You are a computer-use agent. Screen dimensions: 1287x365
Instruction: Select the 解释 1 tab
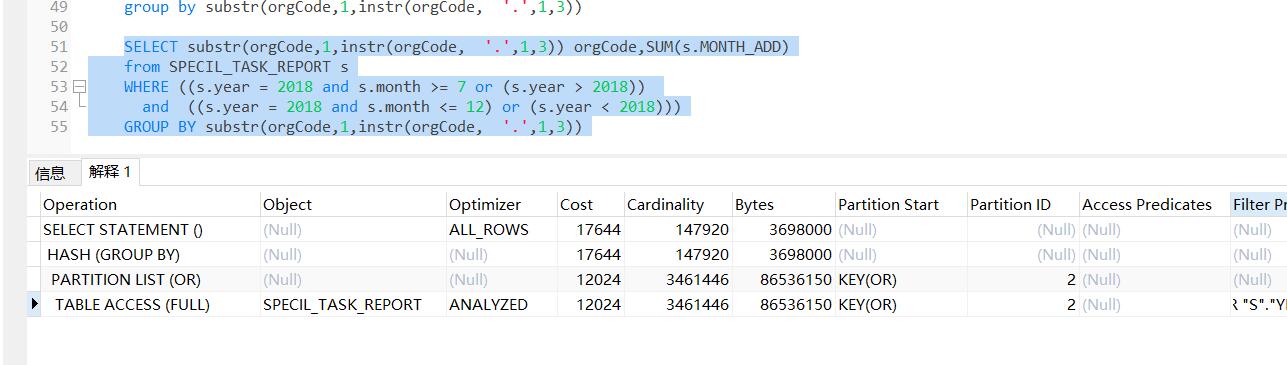click(109, 172)
